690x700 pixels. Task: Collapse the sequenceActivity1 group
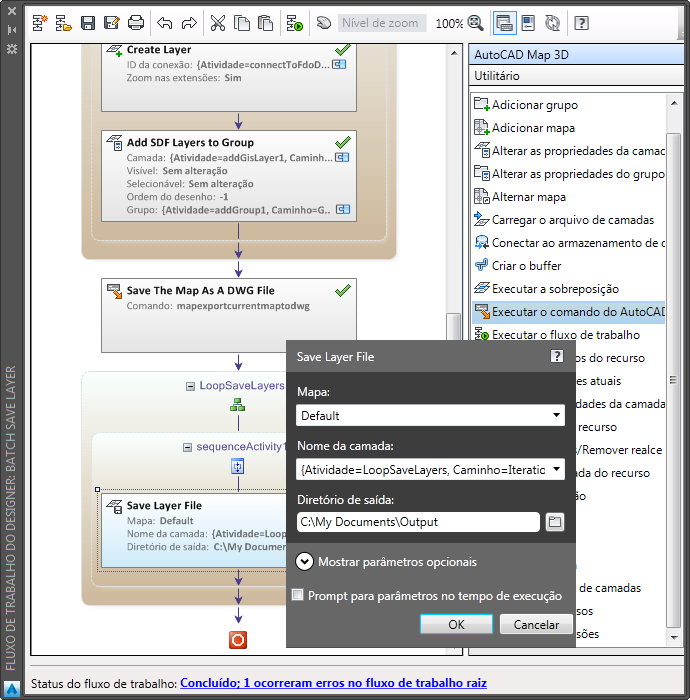(x=188, y=447)
